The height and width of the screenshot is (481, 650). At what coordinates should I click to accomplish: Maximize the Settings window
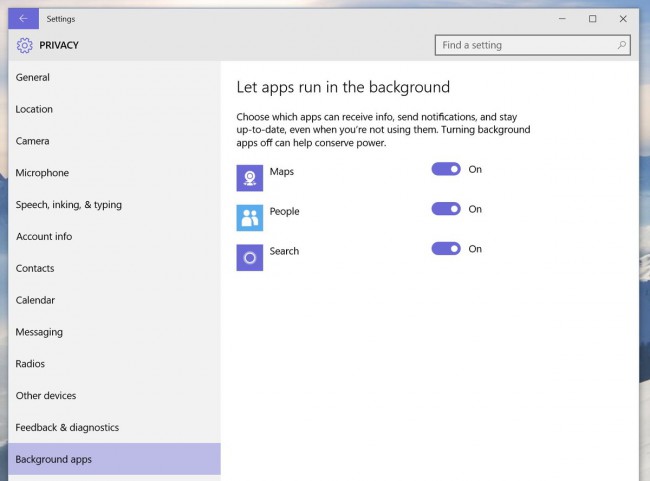coord(593,19)
